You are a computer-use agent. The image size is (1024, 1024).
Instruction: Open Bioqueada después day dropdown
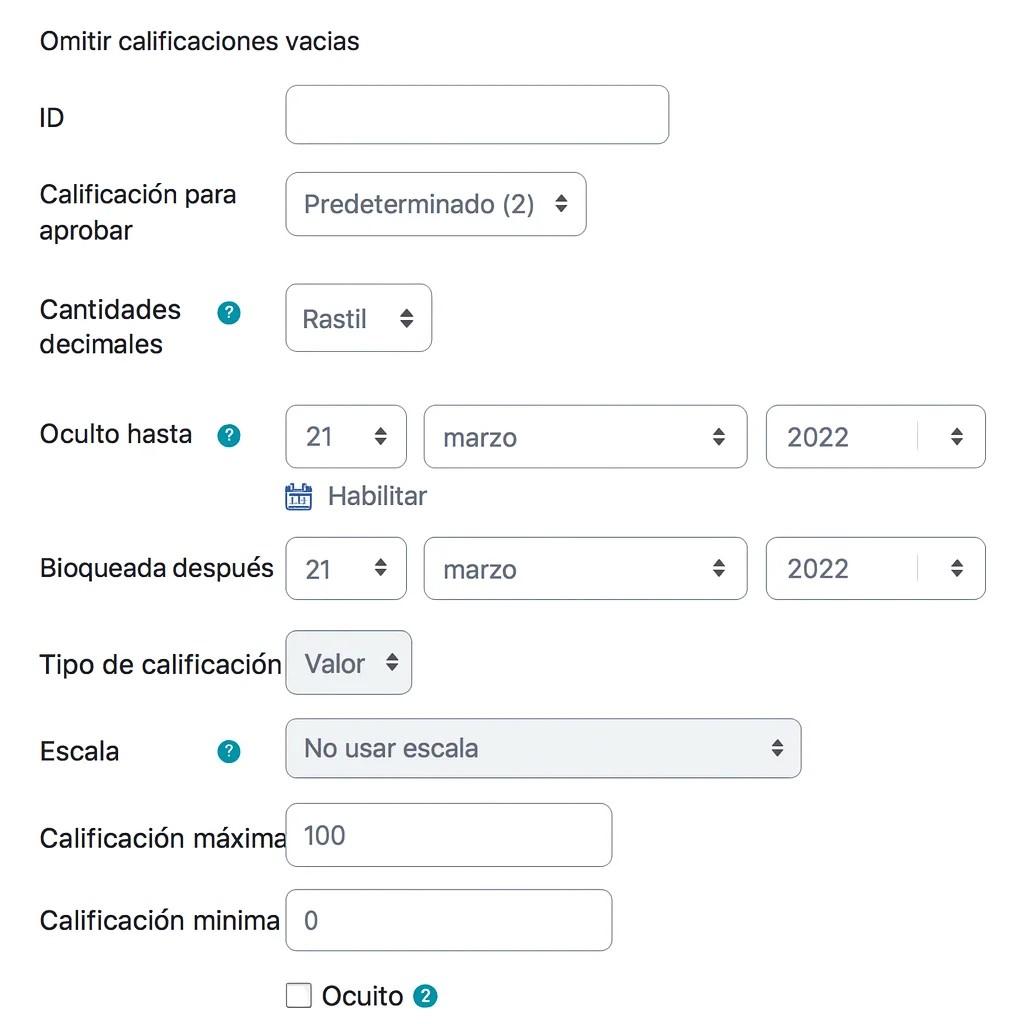[x=346, y=569]
